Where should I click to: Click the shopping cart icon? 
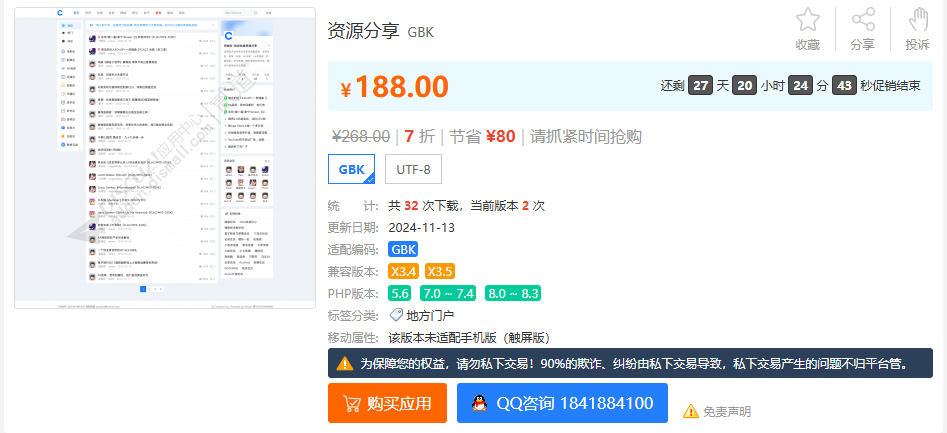coord(351,404)
